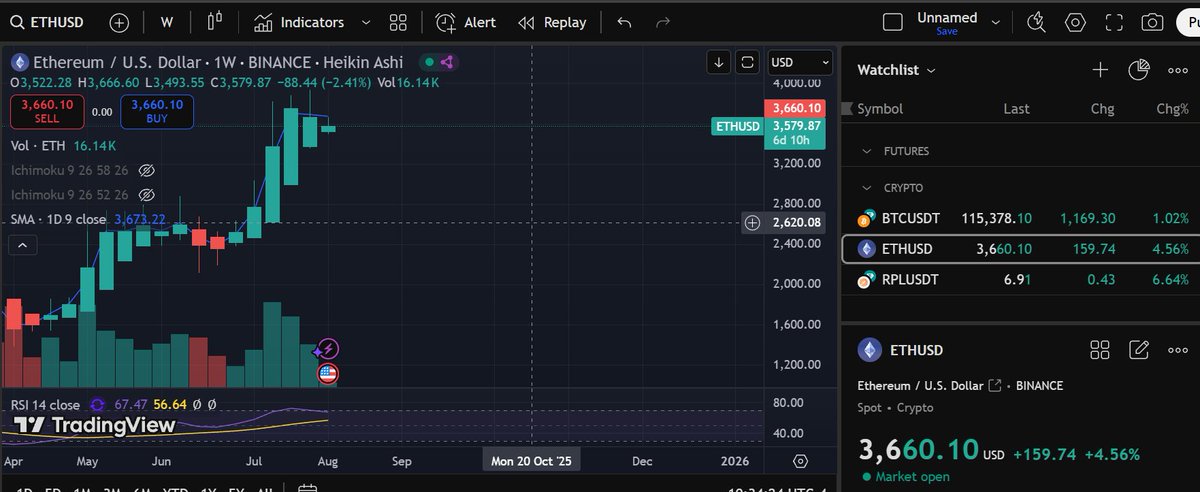Open ETHUSD details grid icon
The image size is (1200, 492).
(1100, 350)
